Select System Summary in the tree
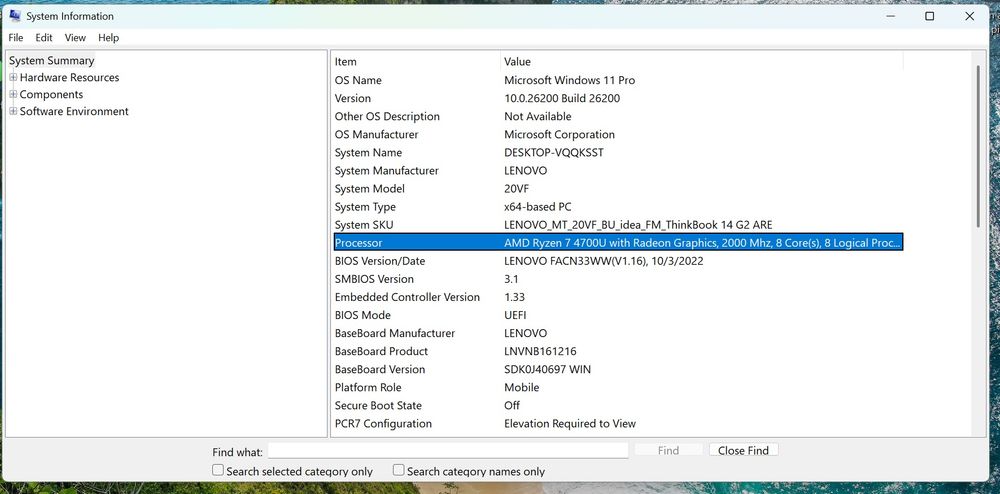Image resolution: width=1000 pixels, height=494 pixels. tap(52, 61)
